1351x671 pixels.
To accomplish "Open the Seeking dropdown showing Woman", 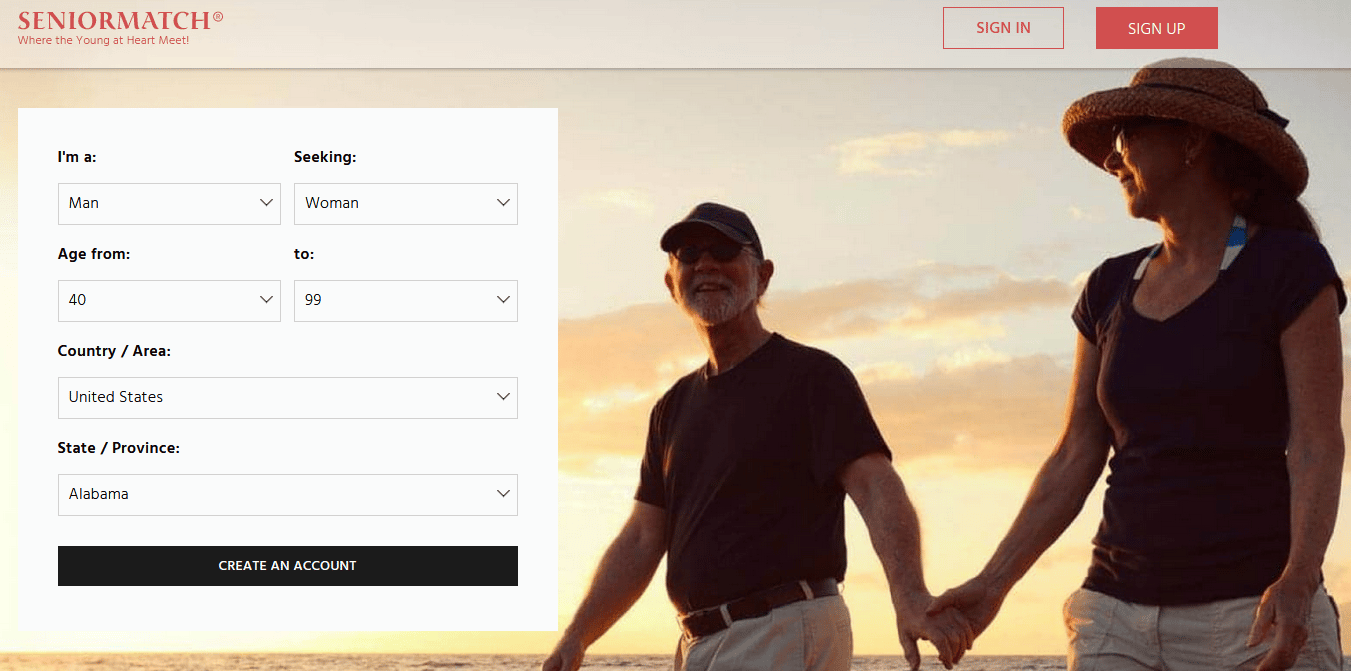I will [406, 203].
